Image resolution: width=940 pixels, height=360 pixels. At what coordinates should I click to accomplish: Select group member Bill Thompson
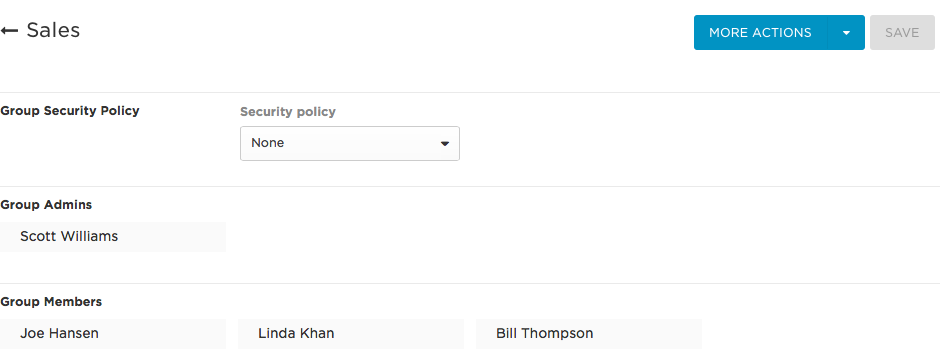coord(589,334)
